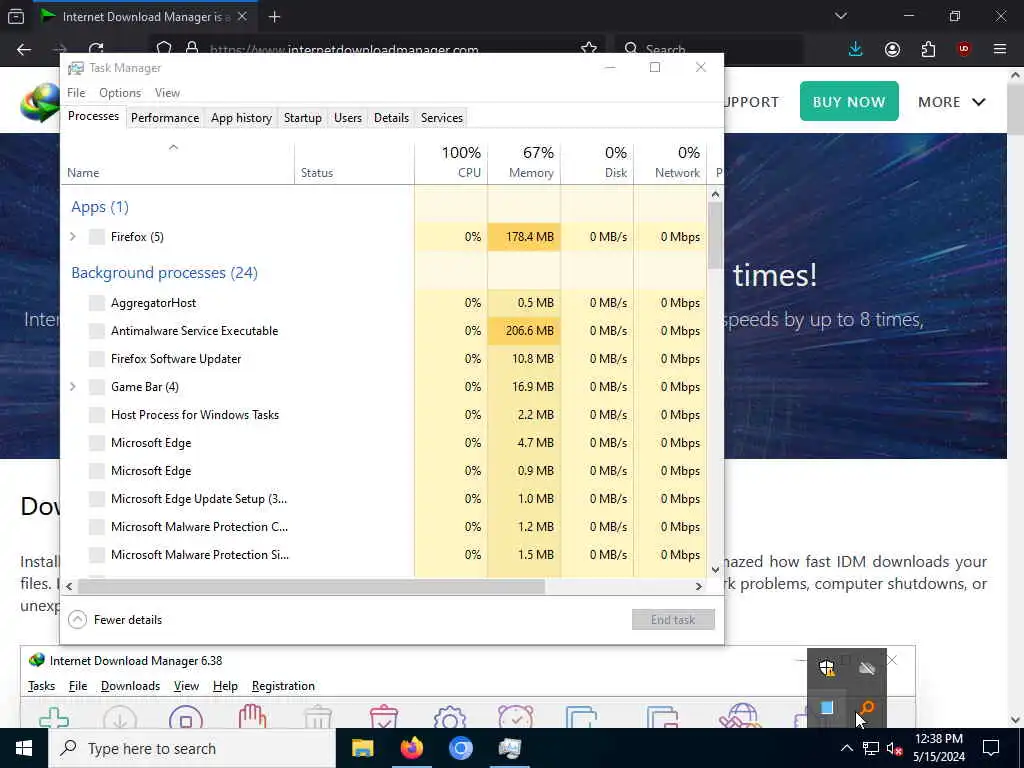Switch to the Users tab
The width and height of the screenshot is (1024, 768).
pos(347,118)
